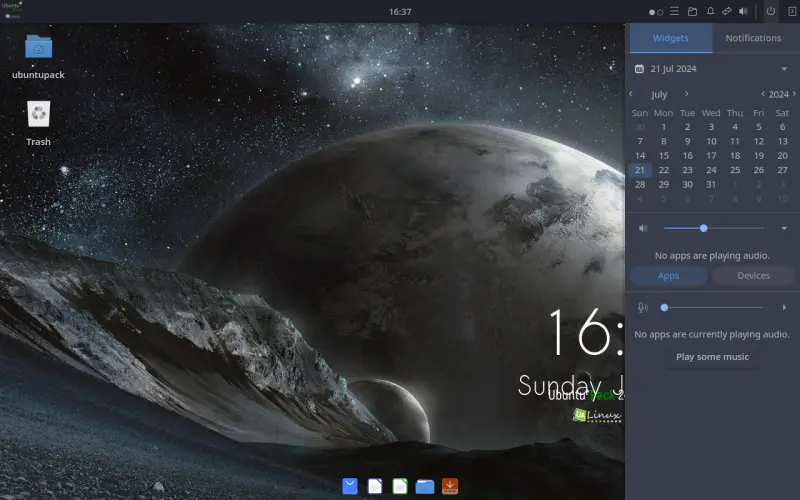Screen dimensions: 800x500
Task: Launch LibreOffice Writer from the dock
Action: tap(375, 486)
